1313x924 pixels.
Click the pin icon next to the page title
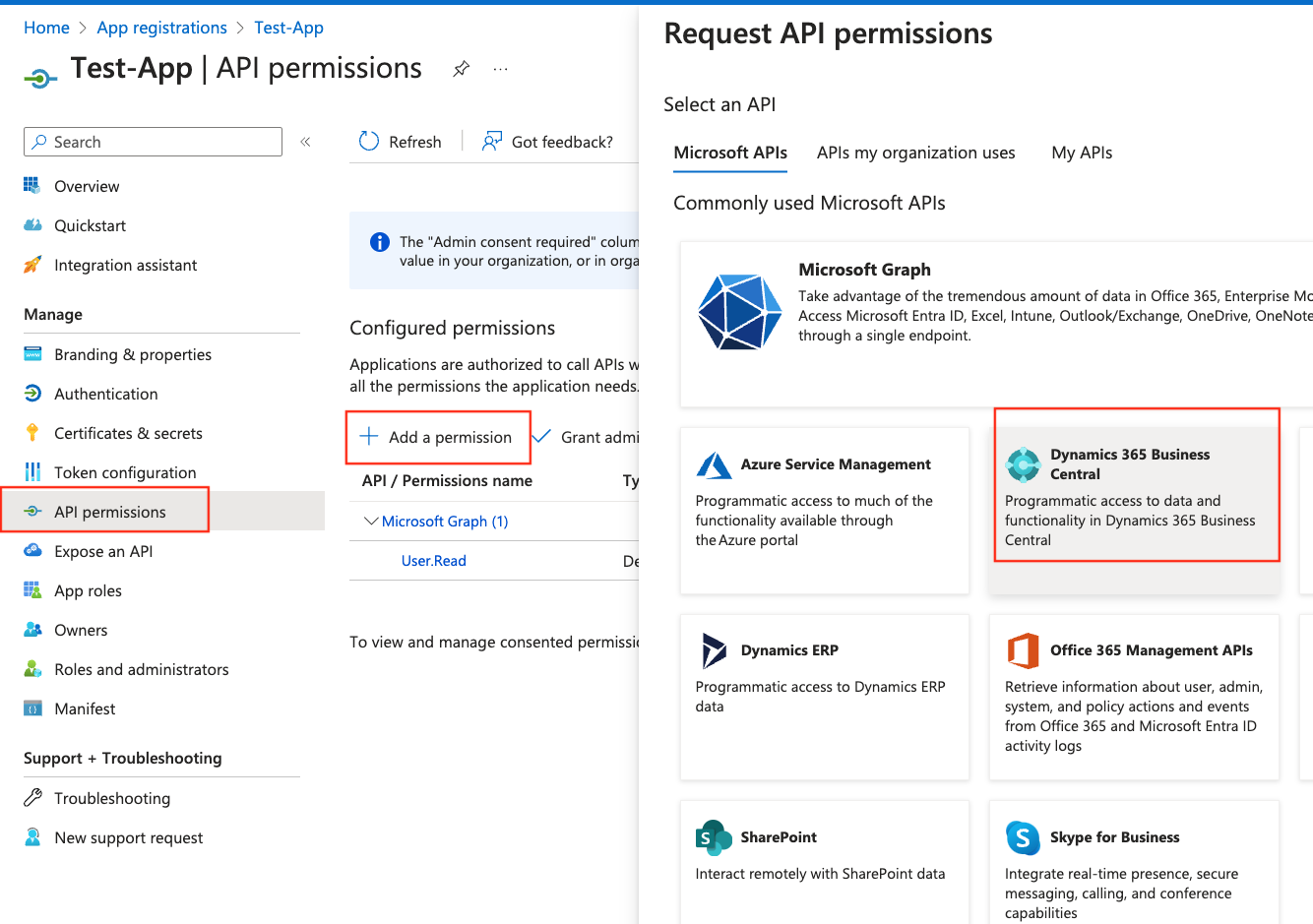point(461,69)
